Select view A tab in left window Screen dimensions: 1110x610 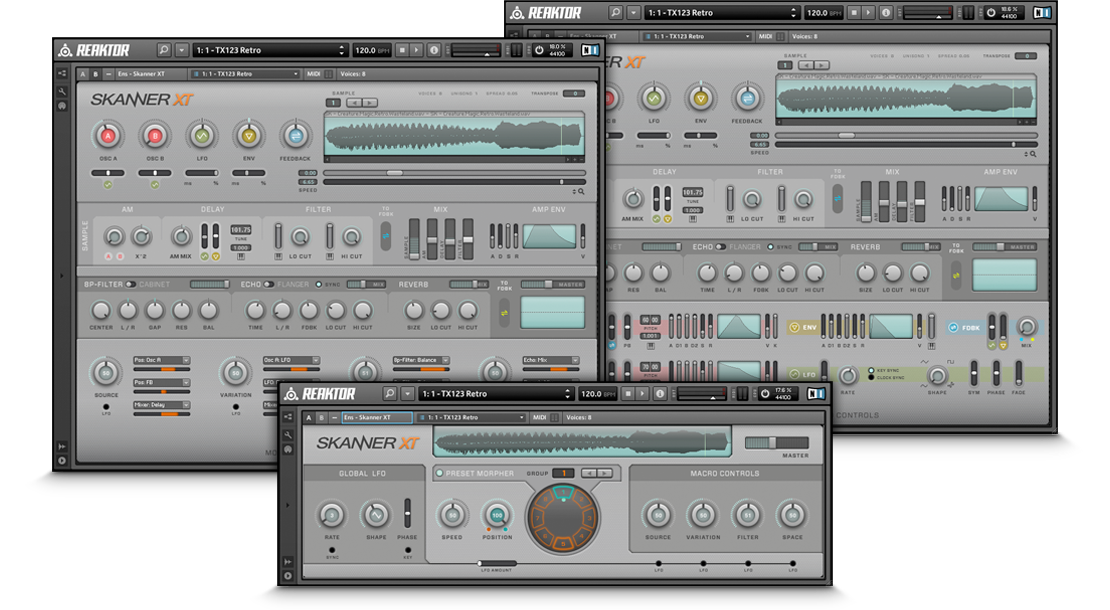click(x=83, y=74)
